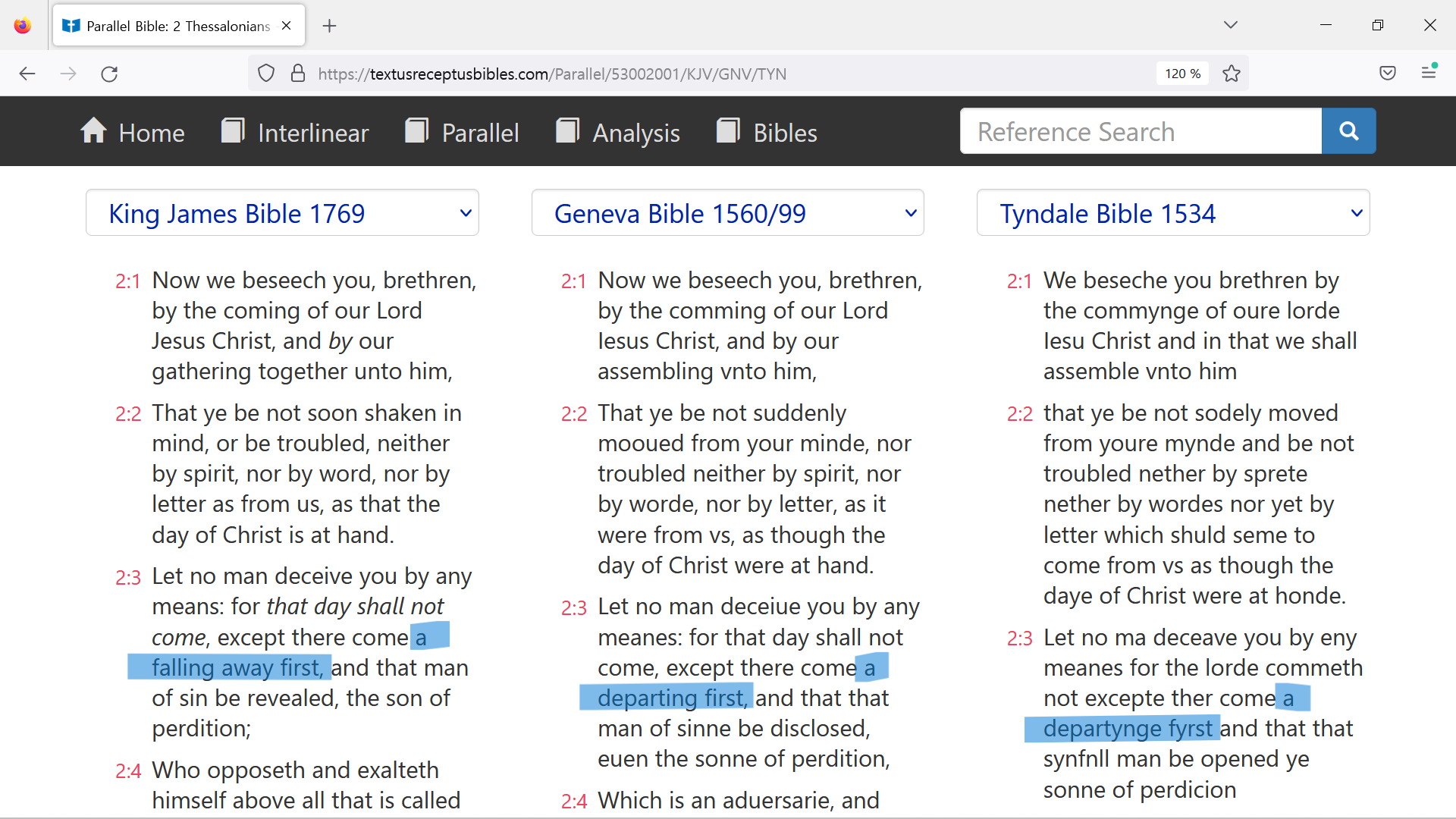The image size is (1456, 819).
Task: Close the Firefox window
Action: (1430, 25)
